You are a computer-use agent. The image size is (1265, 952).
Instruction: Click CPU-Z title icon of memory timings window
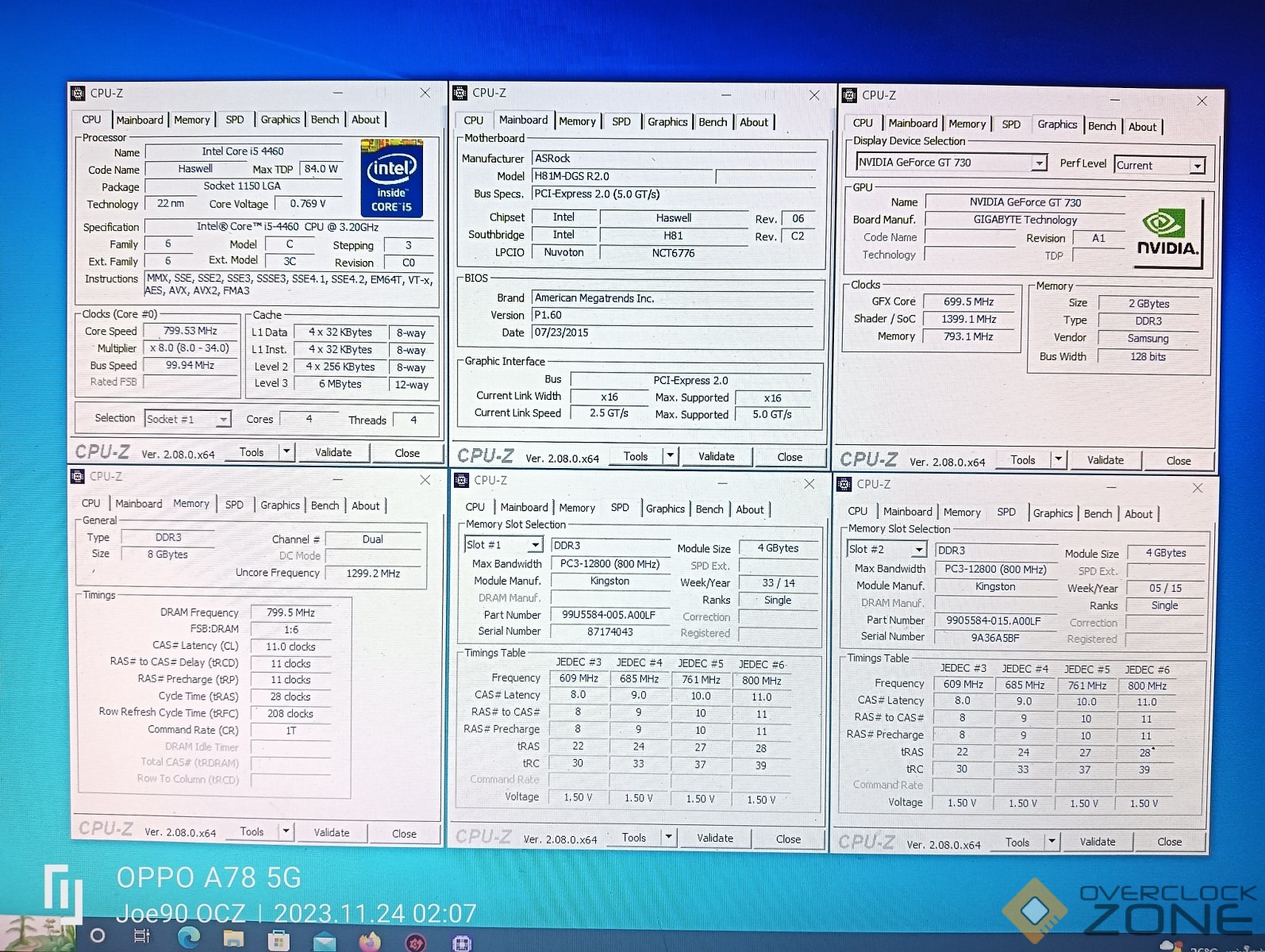[x=78, y=476]
